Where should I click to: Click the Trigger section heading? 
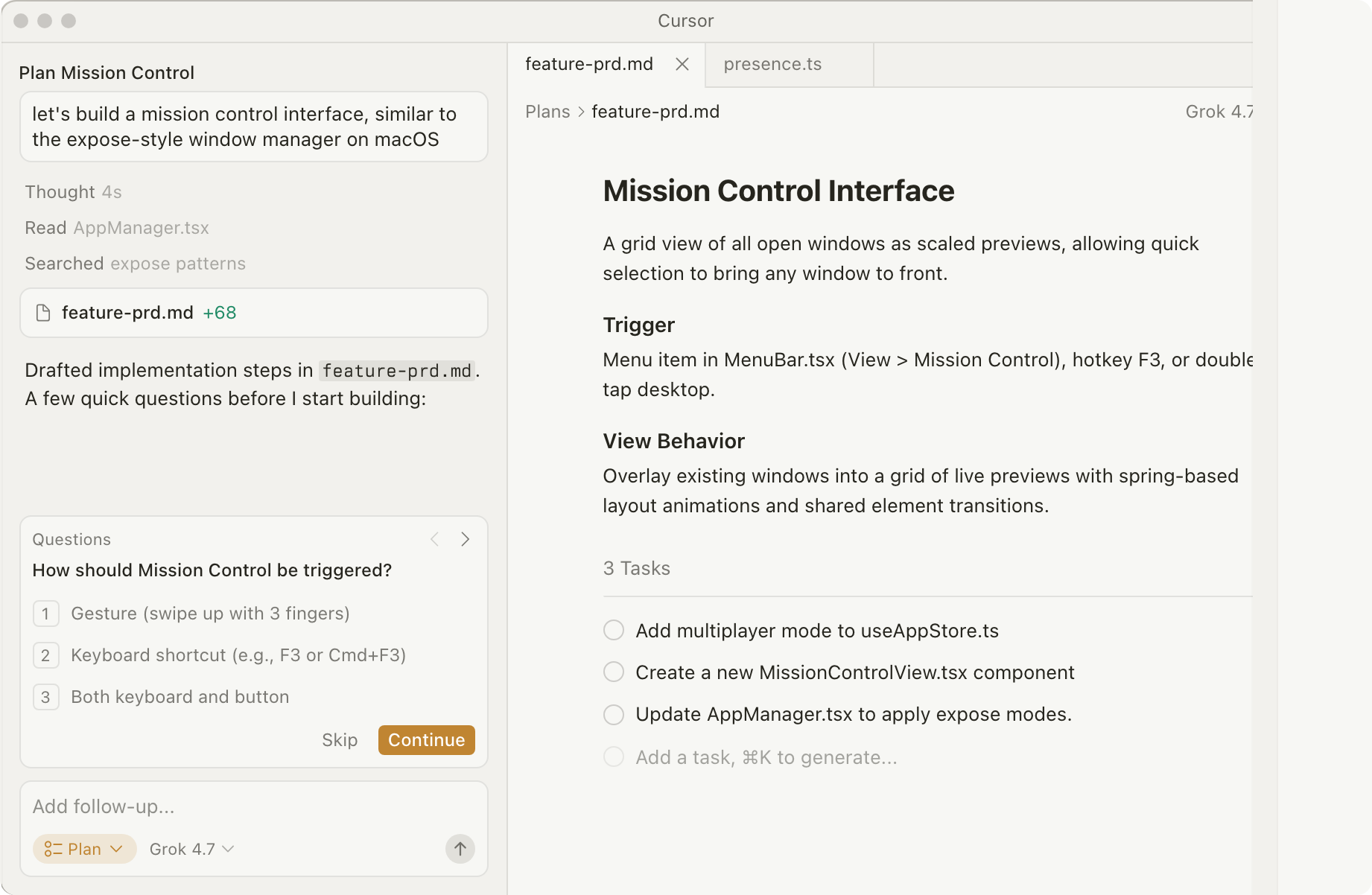(x=639, y=325)
